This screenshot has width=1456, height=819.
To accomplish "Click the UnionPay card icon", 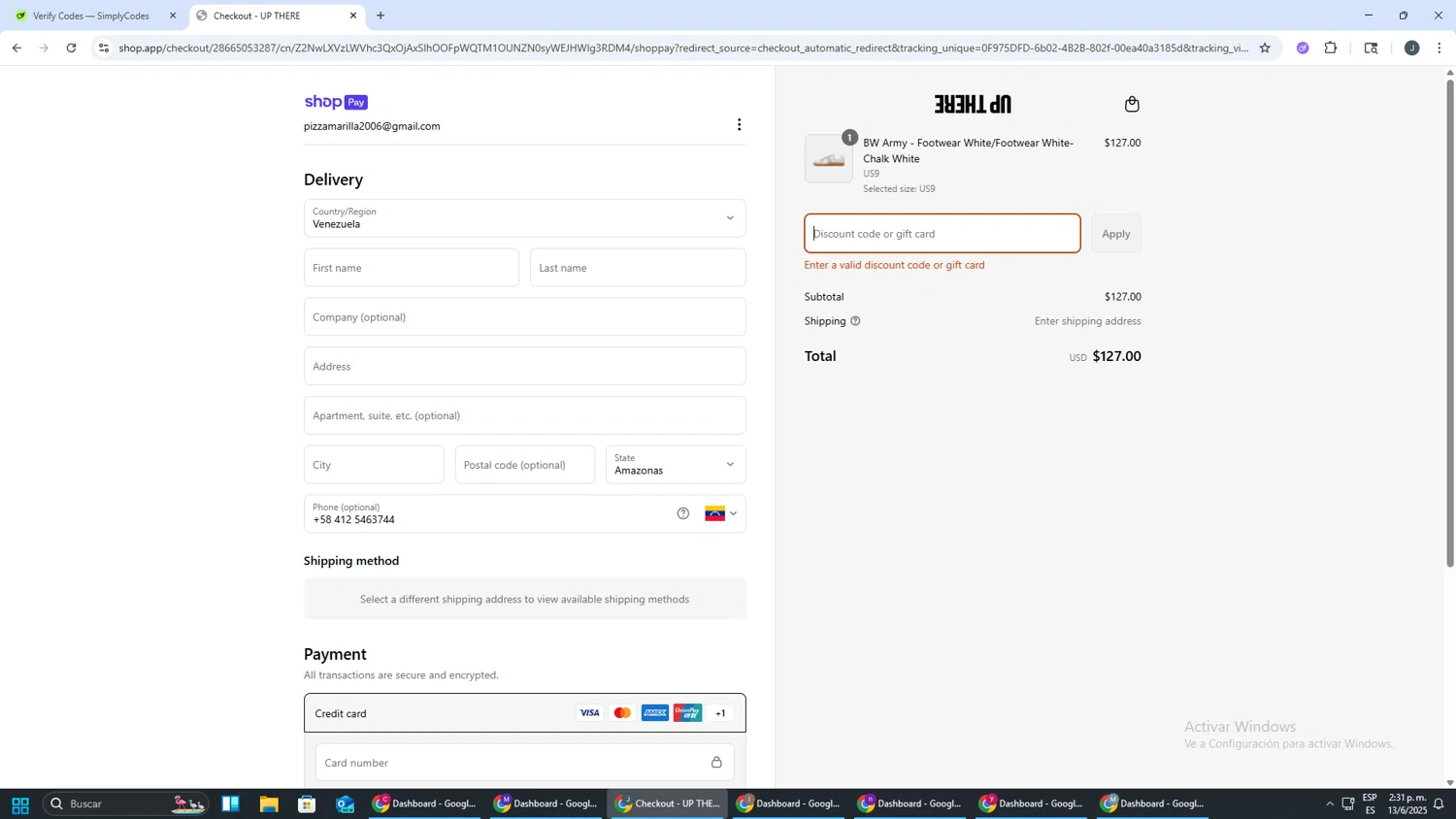I will click(687, 713).
